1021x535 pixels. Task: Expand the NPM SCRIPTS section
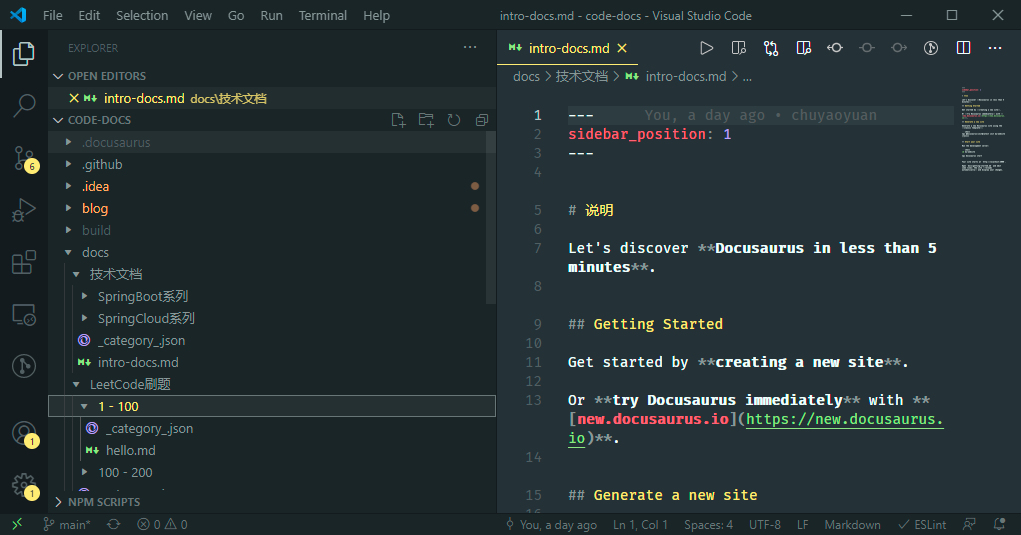point(104,502)
